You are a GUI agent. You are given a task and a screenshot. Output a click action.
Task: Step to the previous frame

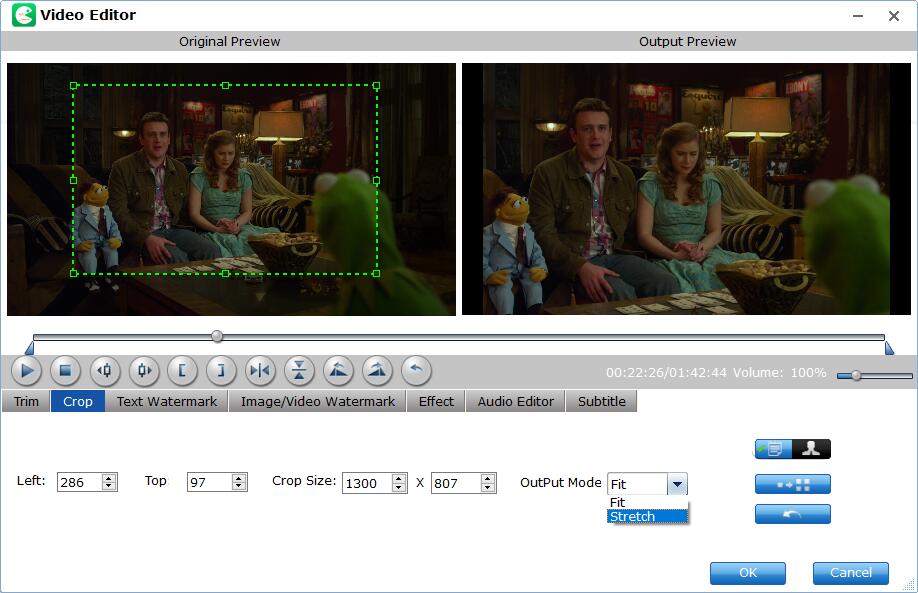104,371
